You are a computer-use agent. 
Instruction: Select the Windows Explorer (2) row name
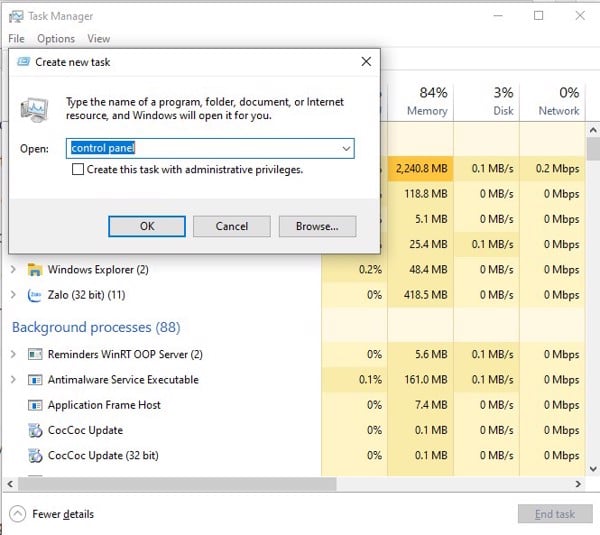(x=98, y=270)
